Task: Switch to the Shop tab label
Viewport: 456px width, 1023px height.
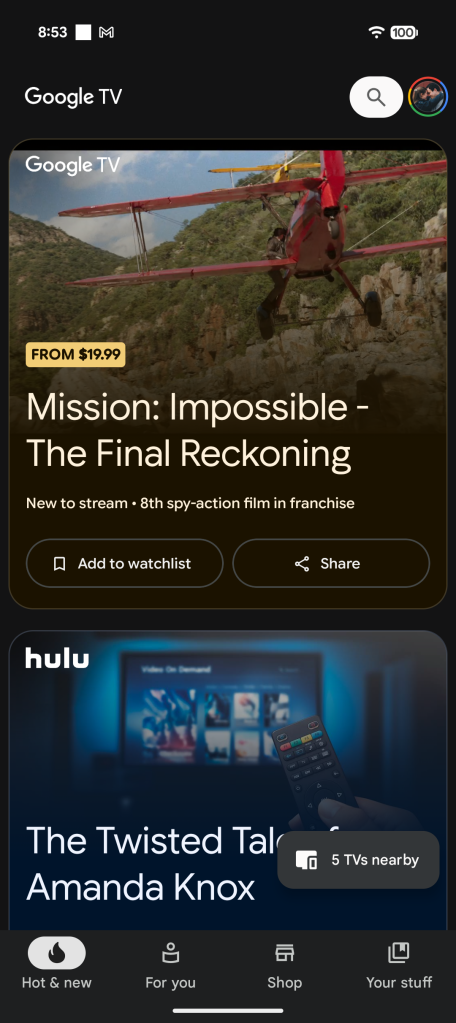Action: tap(284, 983)
